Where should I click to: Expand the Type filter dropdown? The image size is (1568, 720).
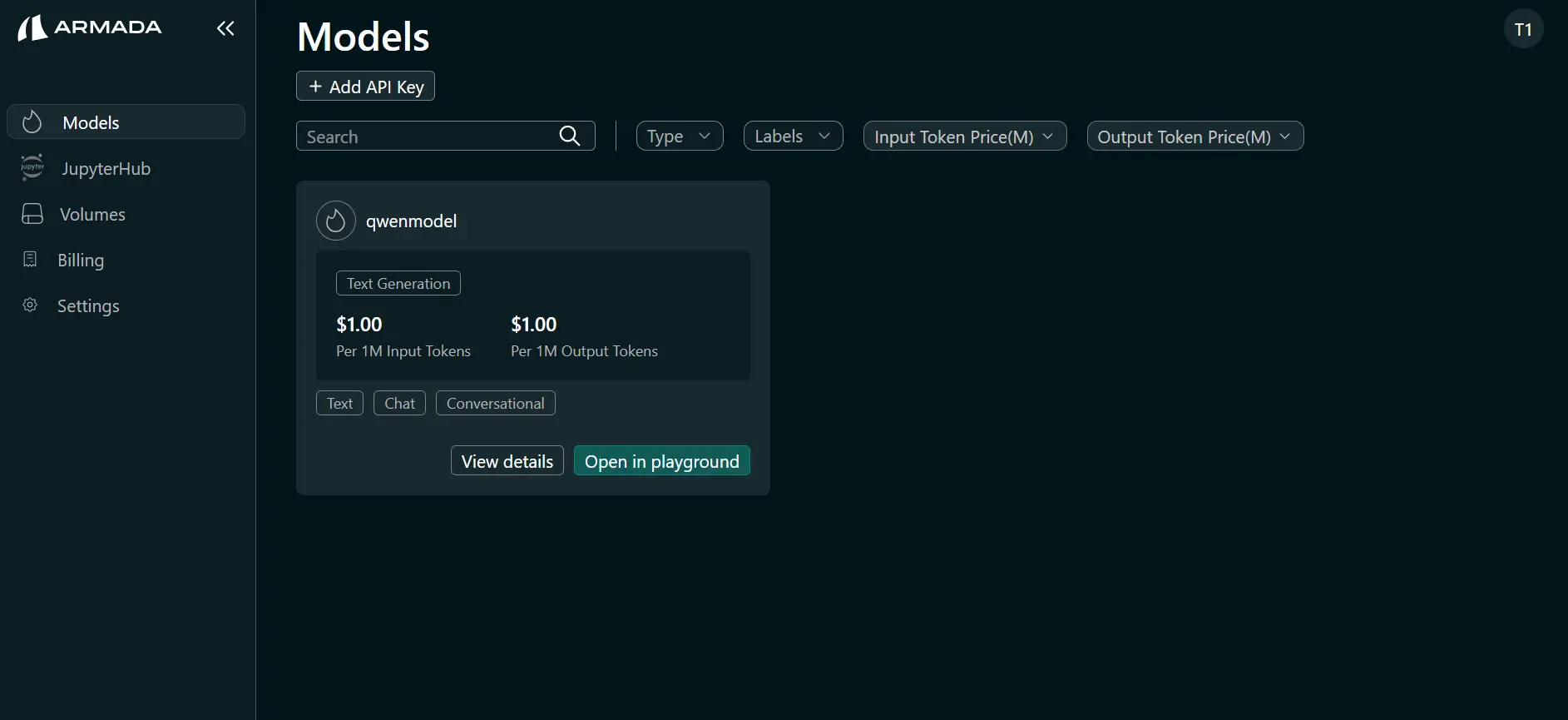pos(680,136)
